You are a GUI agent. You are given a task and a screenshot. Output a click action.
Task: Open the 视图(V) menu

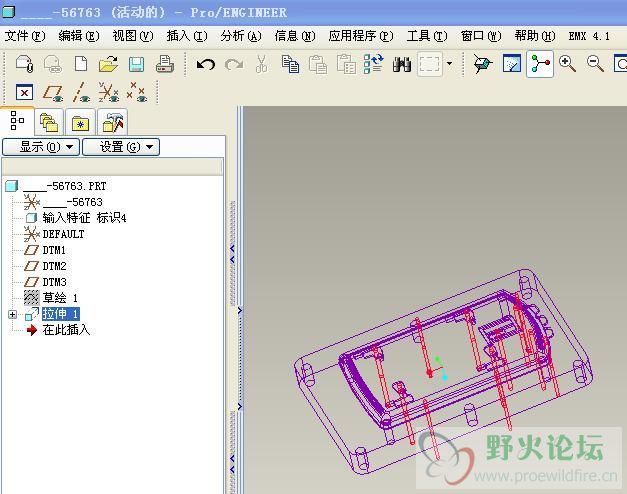pos(133,36)
